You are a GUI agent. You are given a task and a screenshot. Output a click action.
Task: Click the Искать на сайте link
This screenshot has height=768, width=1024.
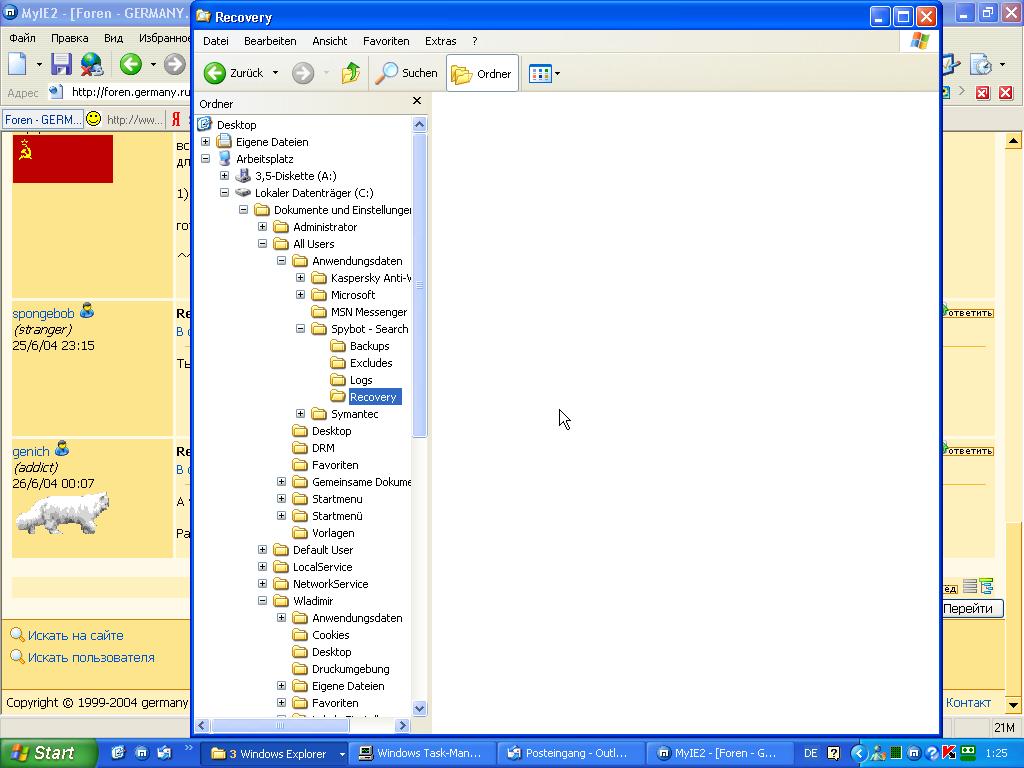point(75,635)
